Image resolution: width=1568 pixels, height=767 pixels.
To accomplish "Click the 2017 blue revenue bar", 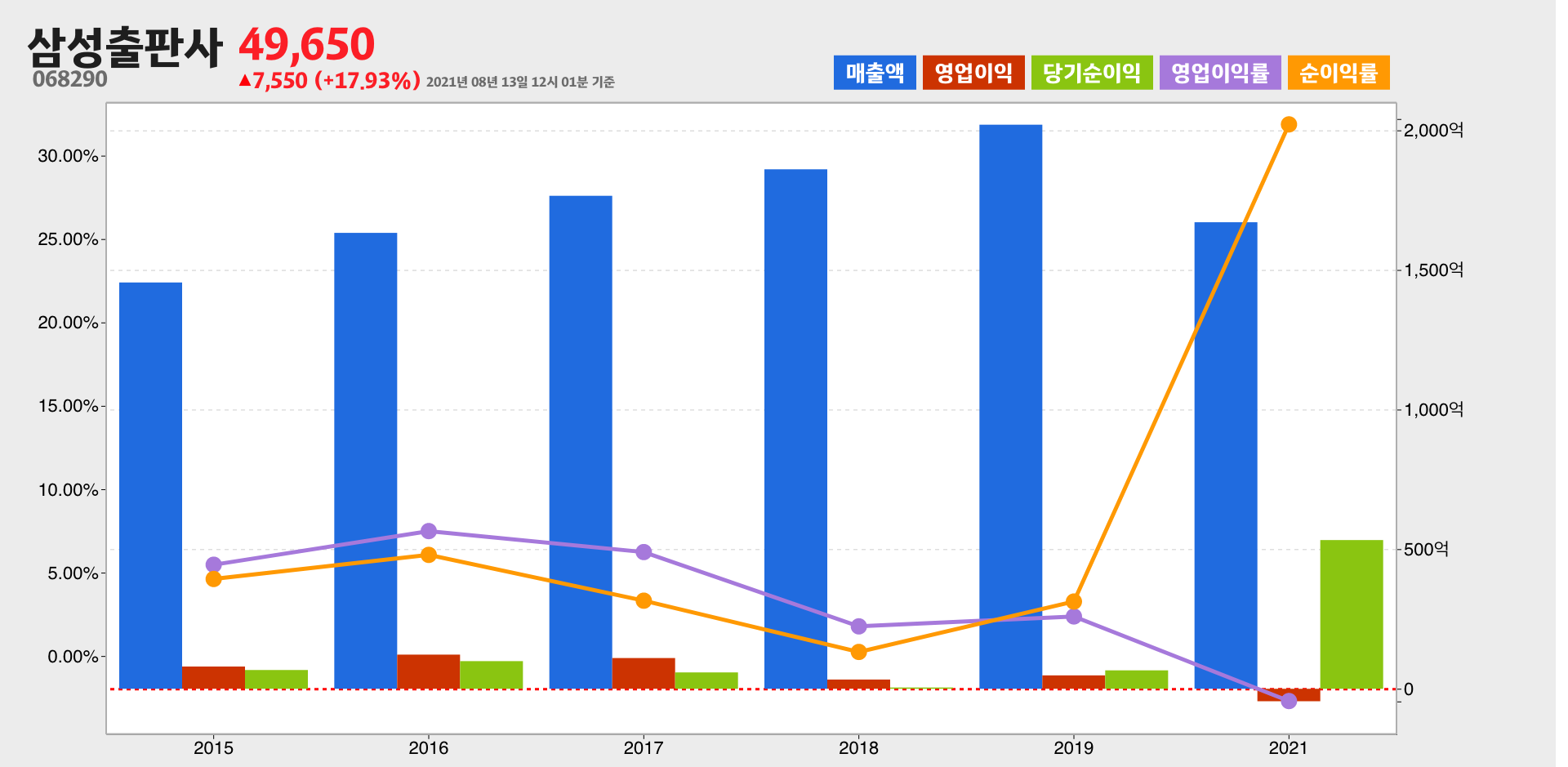I will [x=581, y=442].
